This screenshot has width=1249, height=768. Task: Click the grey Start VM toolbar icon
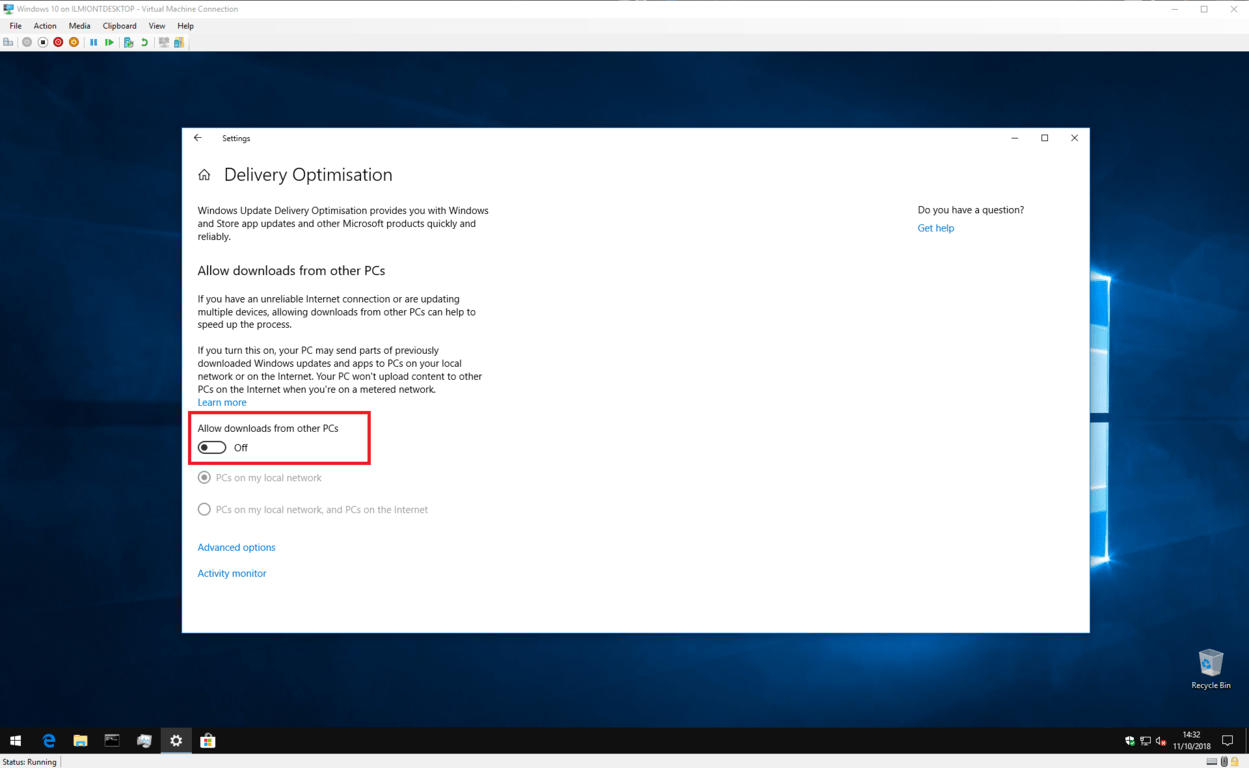tap(27, 42)
